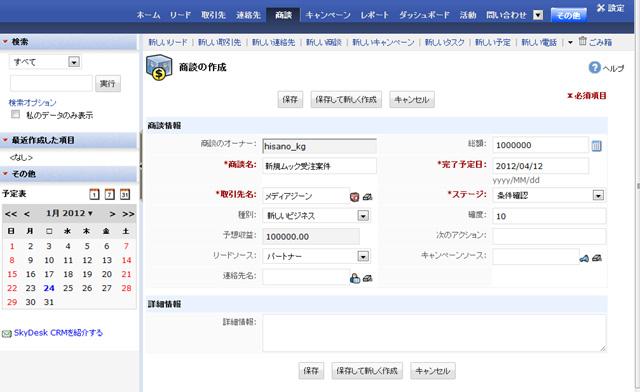Go to previous year with << in calendar
The image size is (640, 392).
coord(11,214)
